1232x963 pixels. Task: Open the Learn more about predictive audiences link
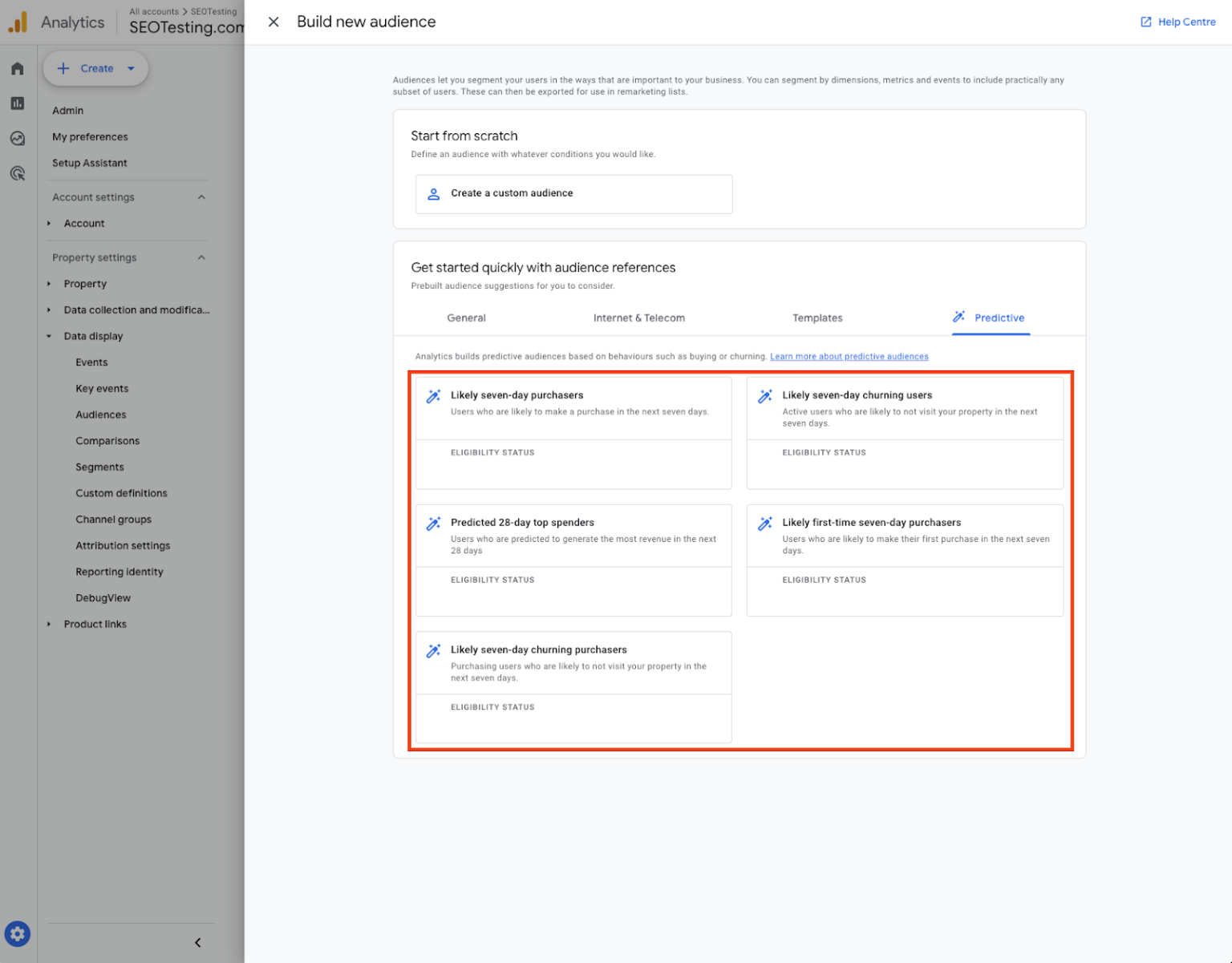click(849, 356)
